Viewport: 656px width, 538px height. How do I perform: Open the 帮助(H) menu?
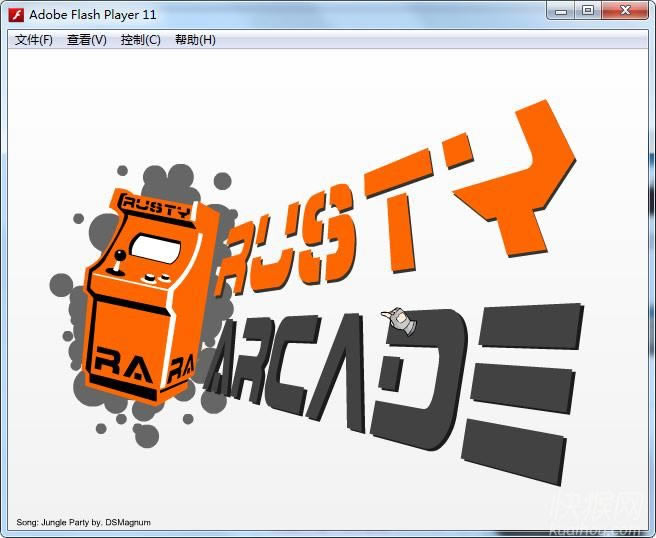pyautogui.click(x=195, y=40)
